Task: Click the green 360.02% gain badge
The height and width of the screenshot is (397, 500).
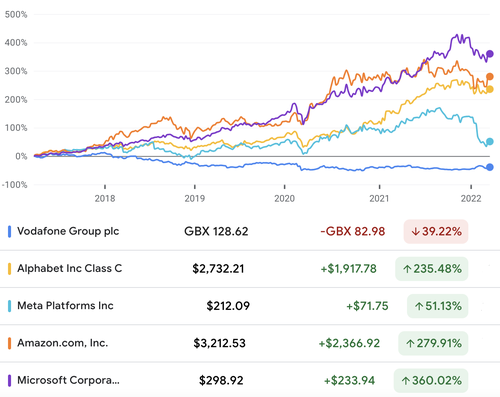Action: click(x=431, y=380)
